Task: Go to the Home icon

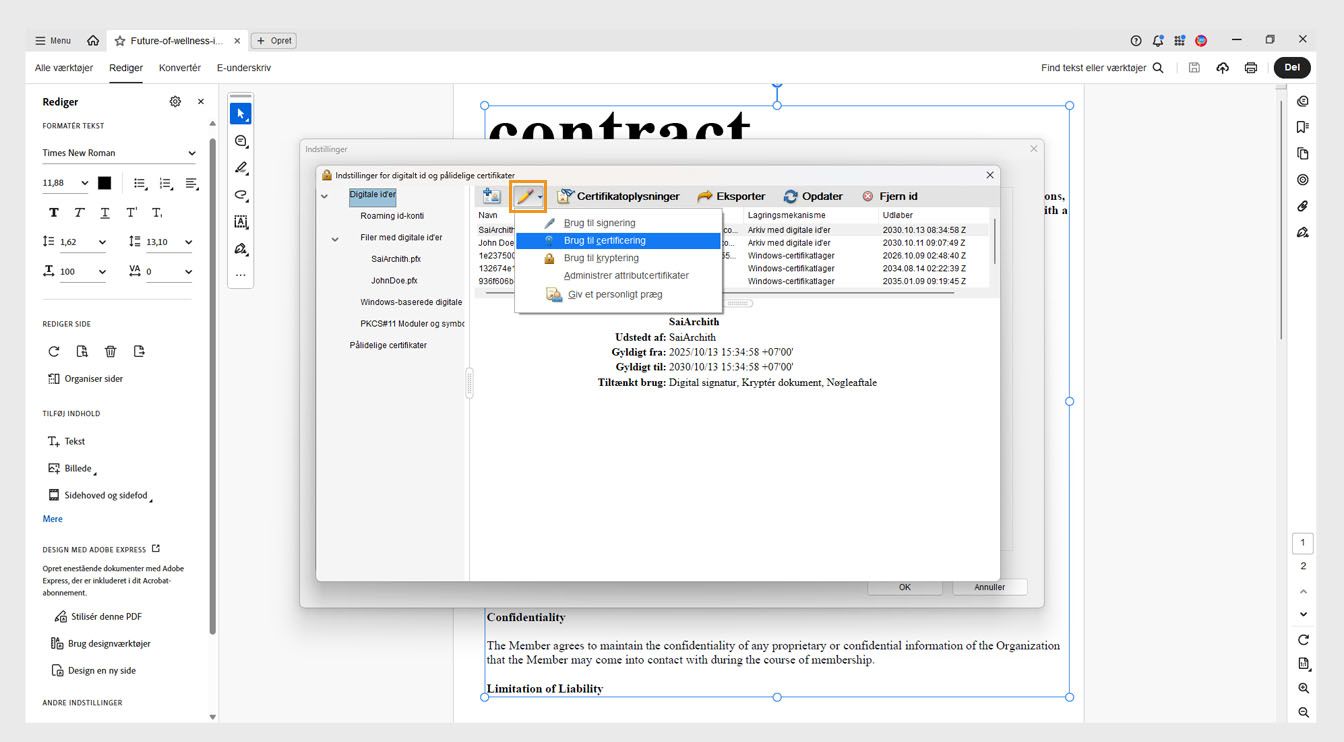Action: coord(93,41)
